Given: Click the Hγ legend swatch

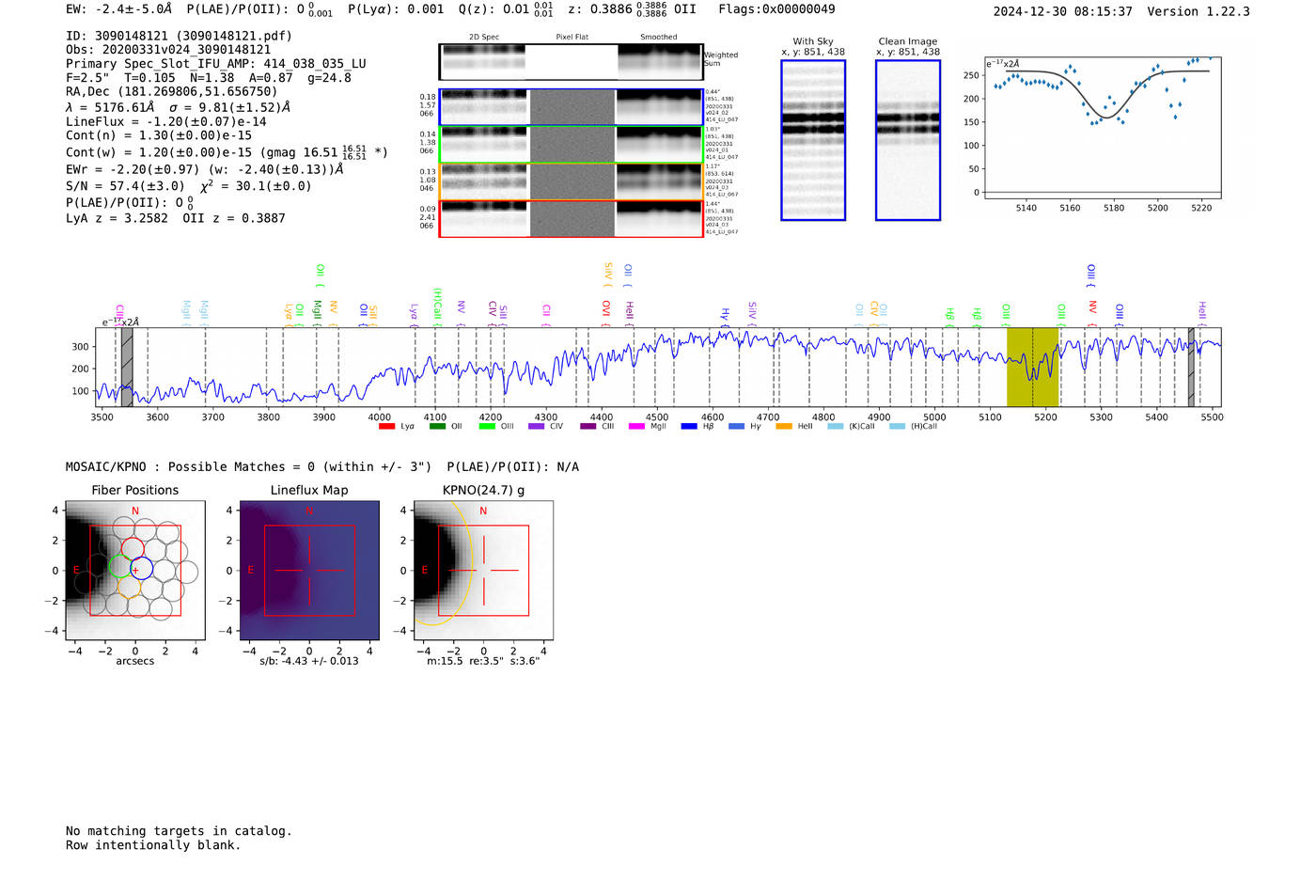Looking at the screenshot, I should click(736, 427).
